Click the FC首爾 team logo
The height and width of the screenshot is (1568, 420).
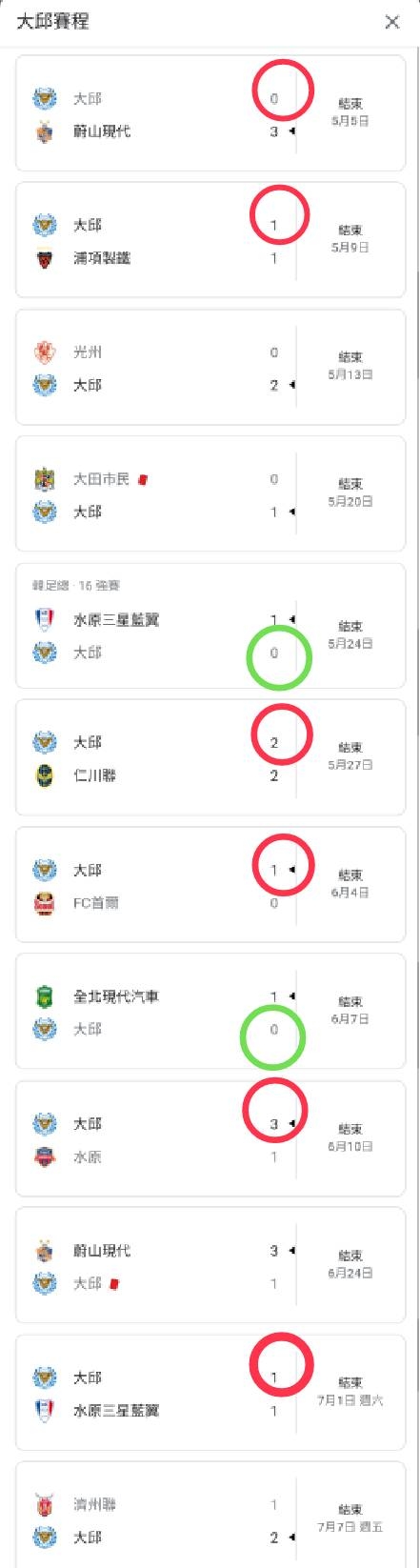tap(44, 902)
